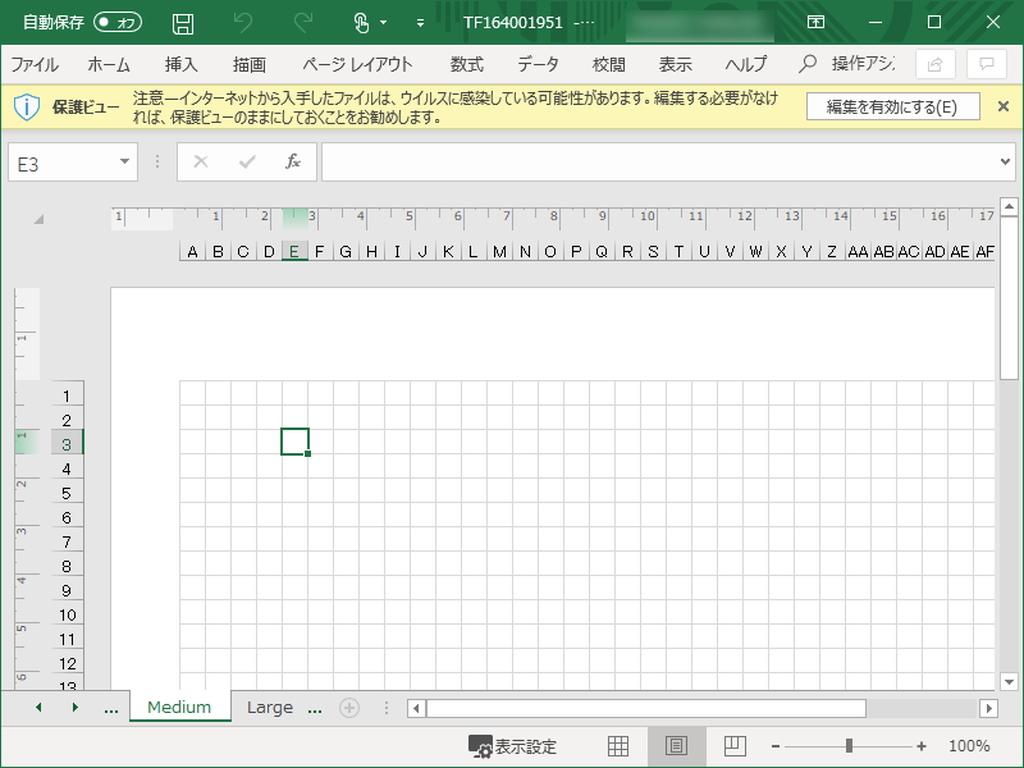Click the selected cell E3
This screenshot has width=1024, height=768.
click(x=295, y=441)
